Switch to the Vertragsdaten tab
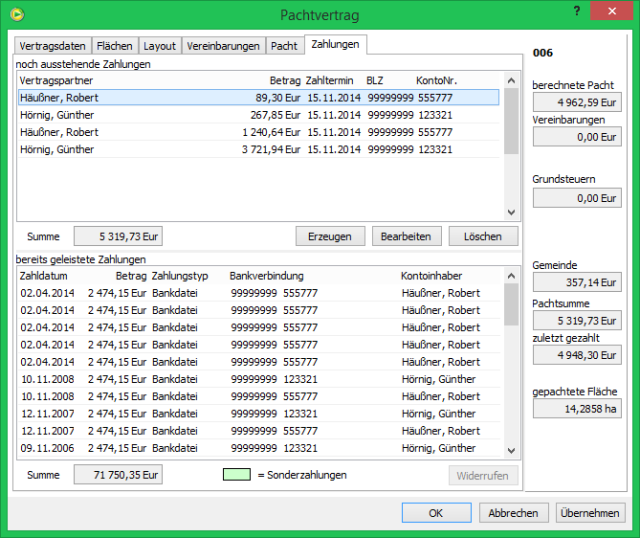Image resolution: width=640 pixels, height=538 pixels. [53, 46]
